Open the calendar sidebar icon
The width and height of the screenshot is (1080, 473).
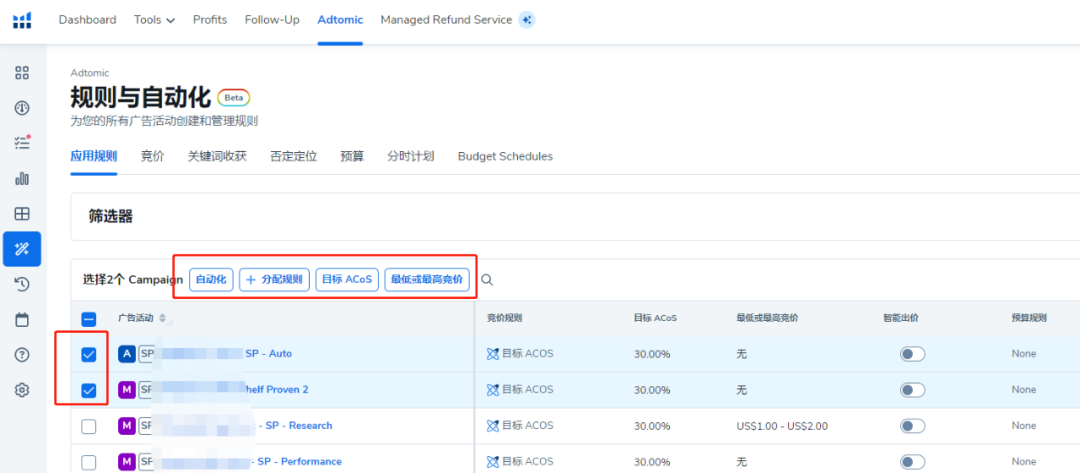point(22,319)
